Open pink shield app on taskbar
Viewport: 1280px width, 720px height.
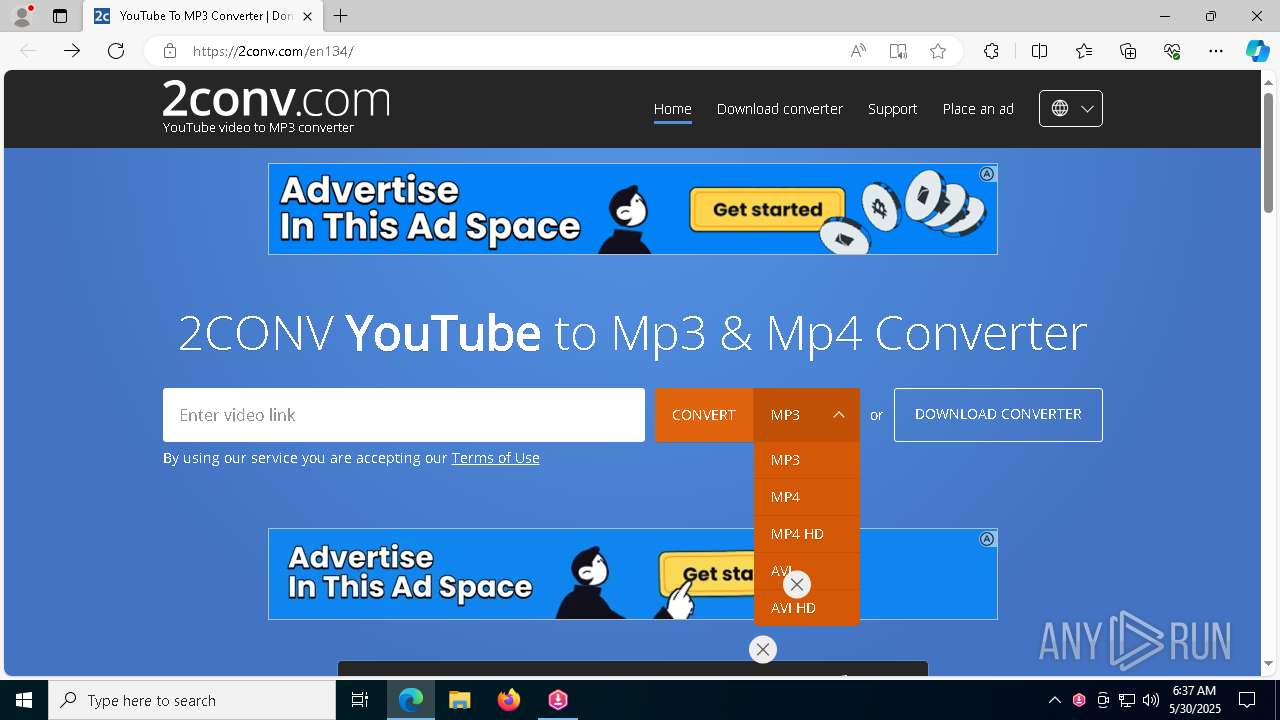pos(558,700)
